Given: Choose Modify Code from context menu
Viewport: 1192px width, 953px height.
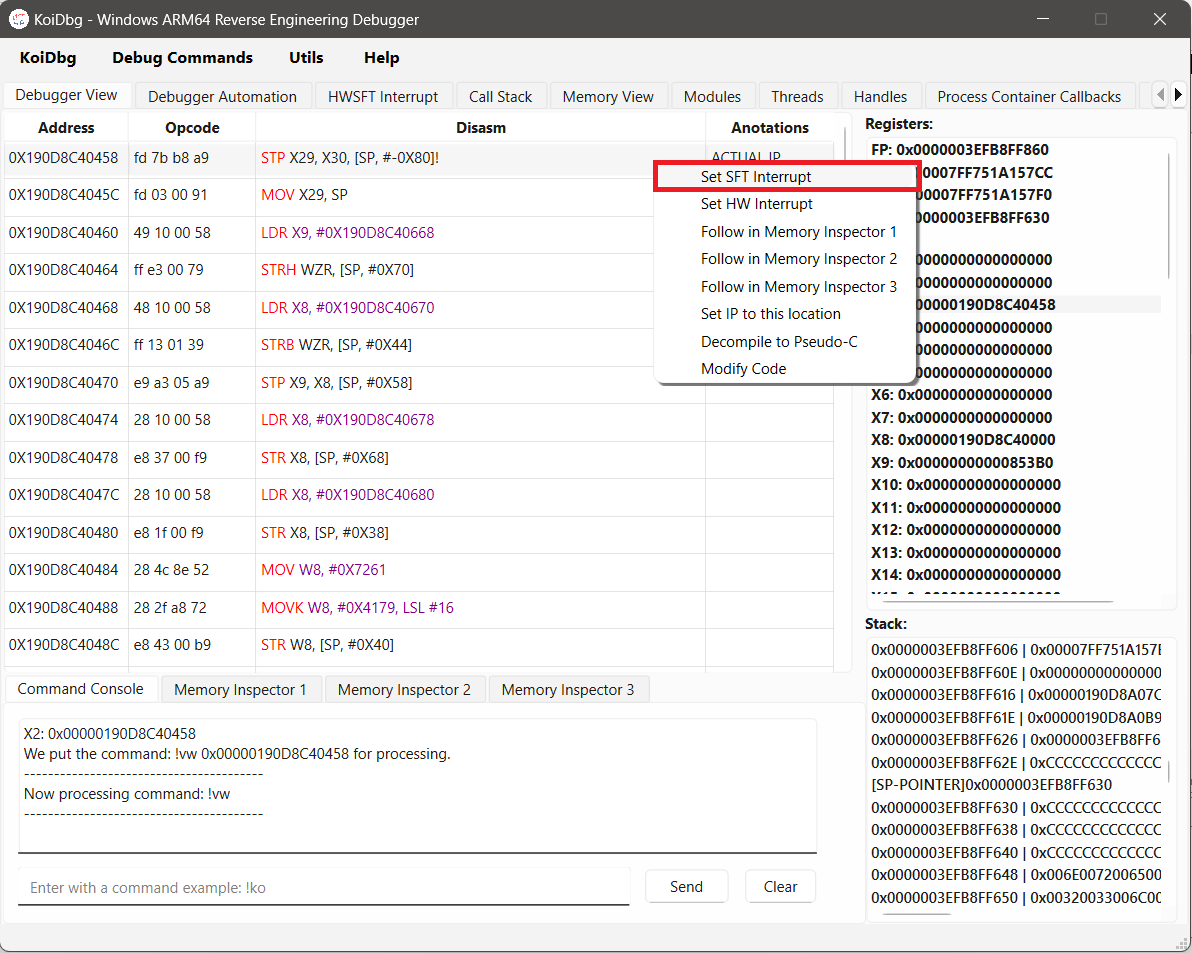Looking at the screenshot, I should [785, 369].
